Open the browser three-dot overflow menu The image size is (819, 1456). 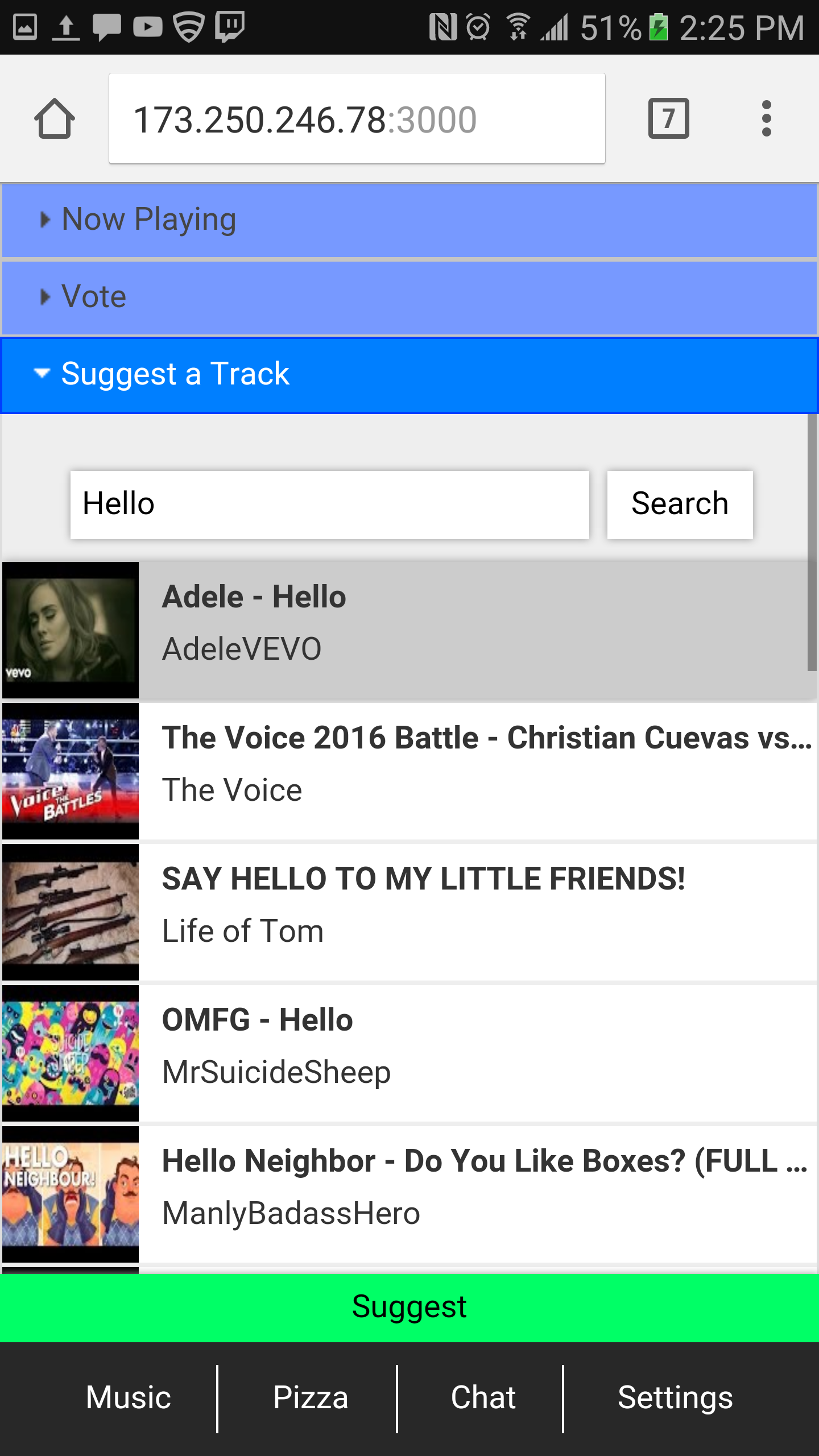(766, 118)
